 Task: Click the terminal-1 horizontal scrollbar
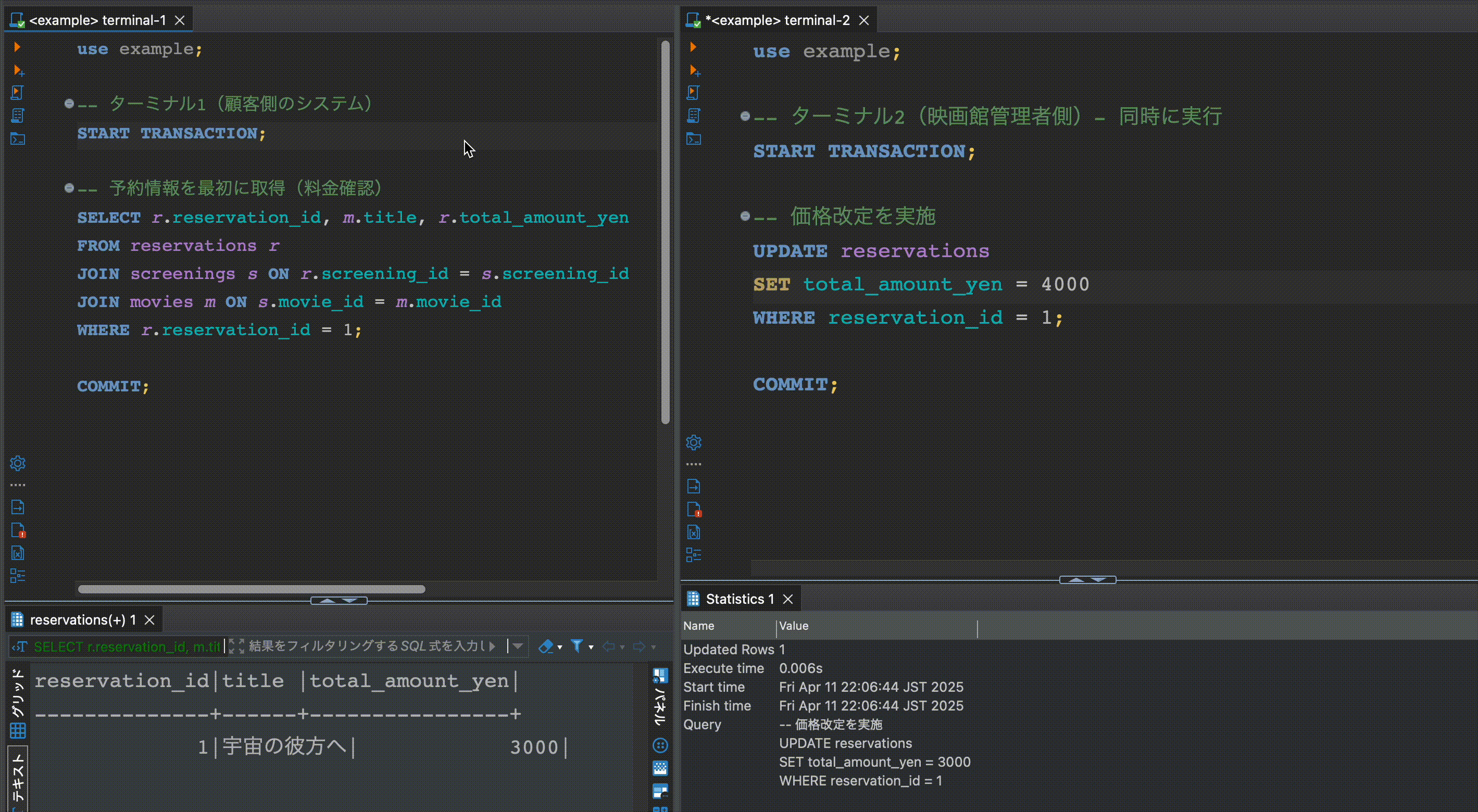tap(252, 589)
